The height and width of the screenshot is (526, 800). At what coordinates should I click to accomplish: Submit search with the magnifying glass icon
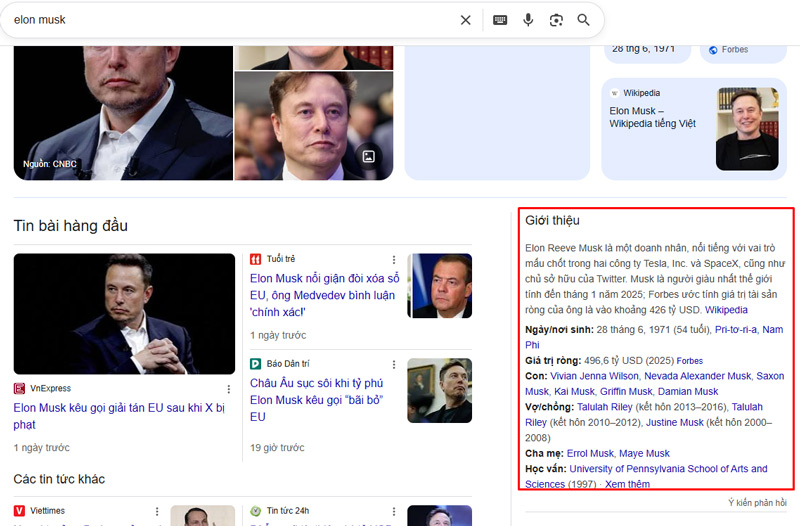(x=583, y=20)
